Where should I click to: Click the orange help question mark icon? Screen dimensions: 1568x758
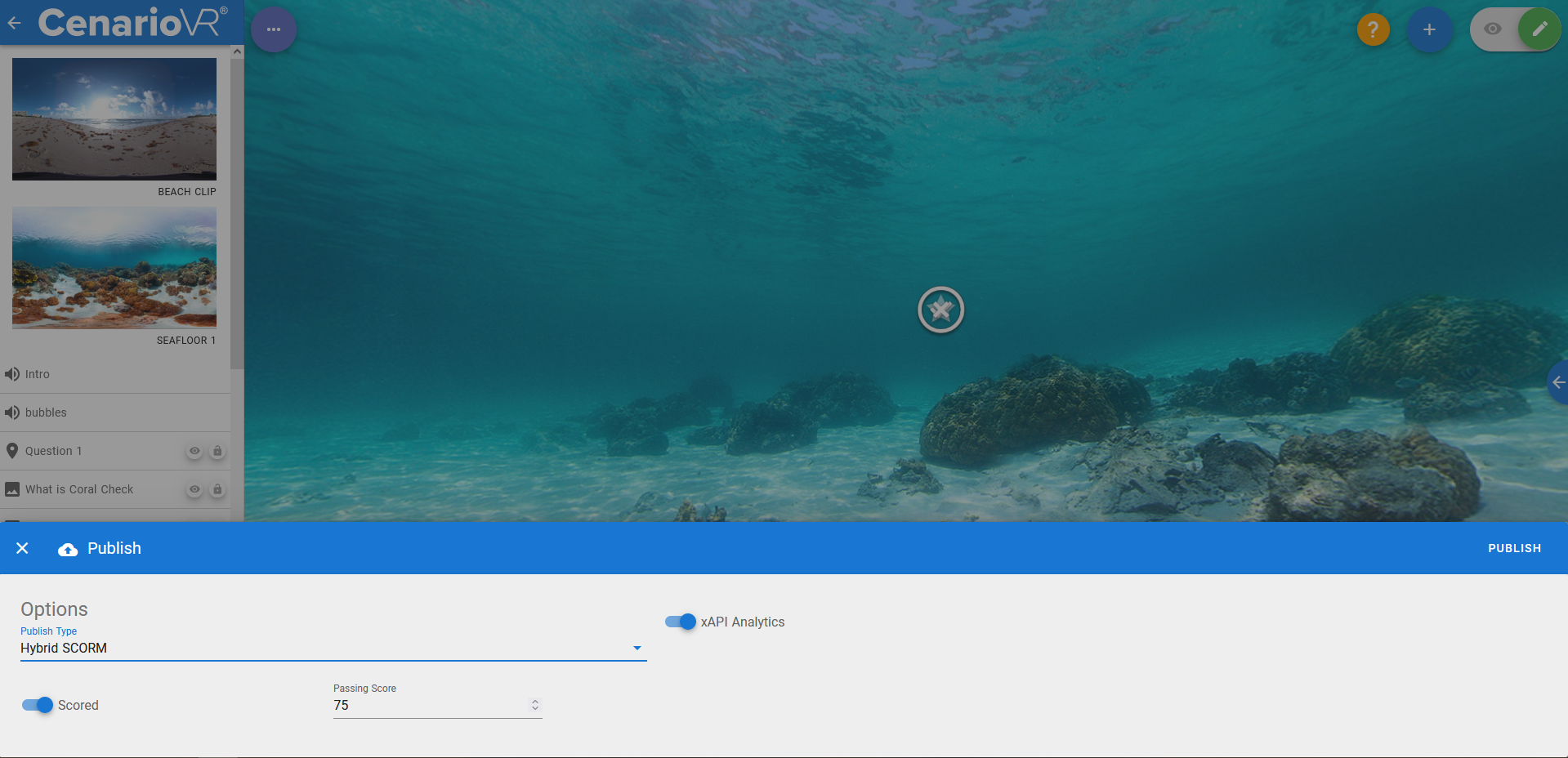point(1373,29)
